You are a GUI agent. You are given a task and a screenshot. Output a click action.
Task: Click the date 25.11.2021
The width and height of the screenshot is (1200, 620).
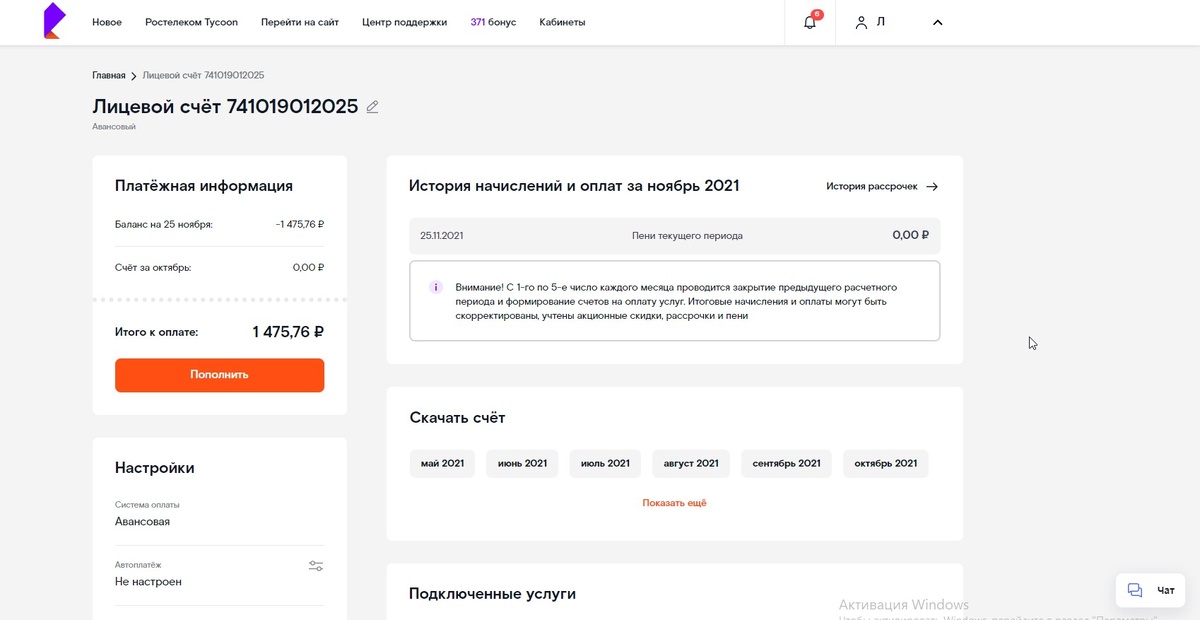[442, 236]
